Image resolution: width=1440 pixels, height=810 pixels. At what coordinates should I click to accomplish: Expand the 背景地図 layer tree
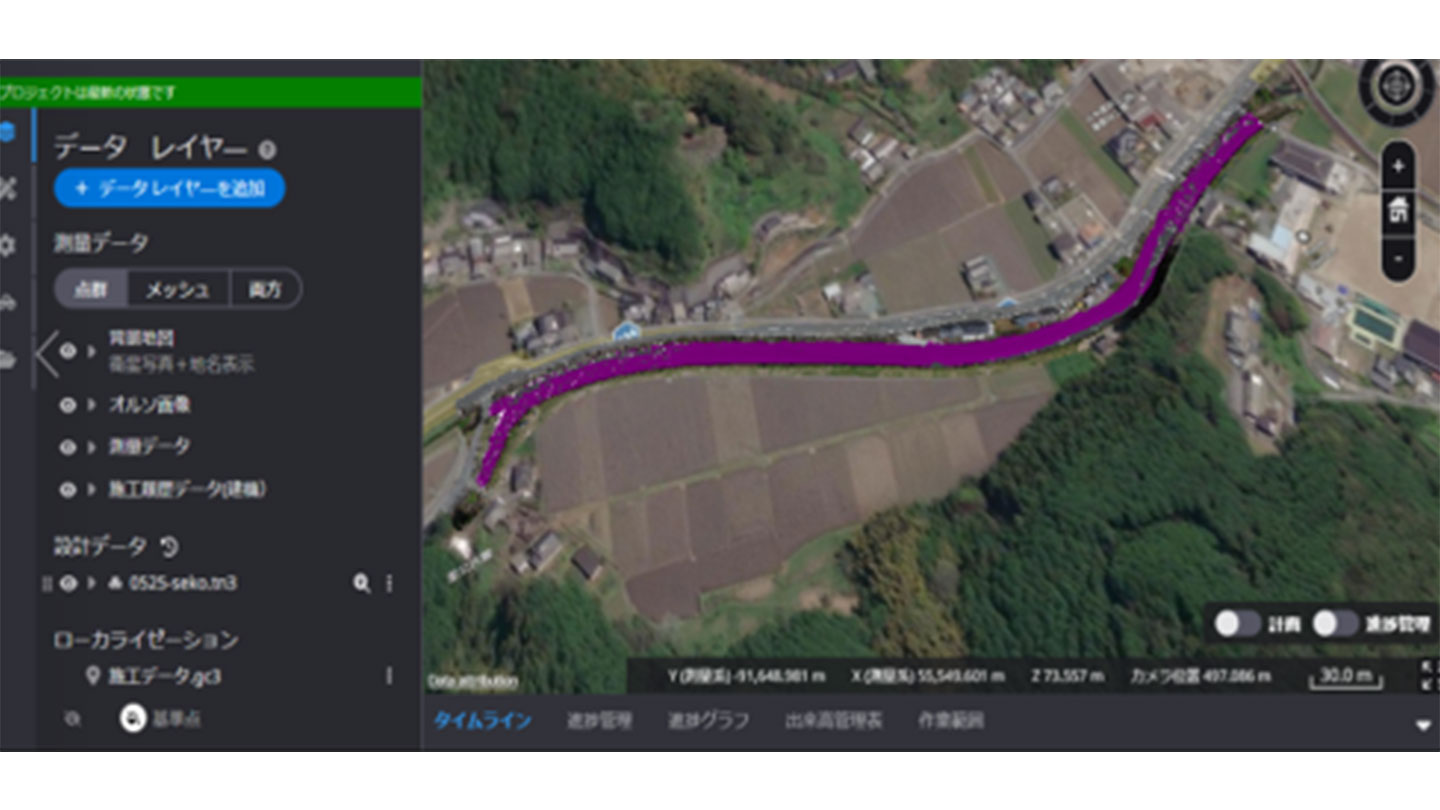pos(93,351)
